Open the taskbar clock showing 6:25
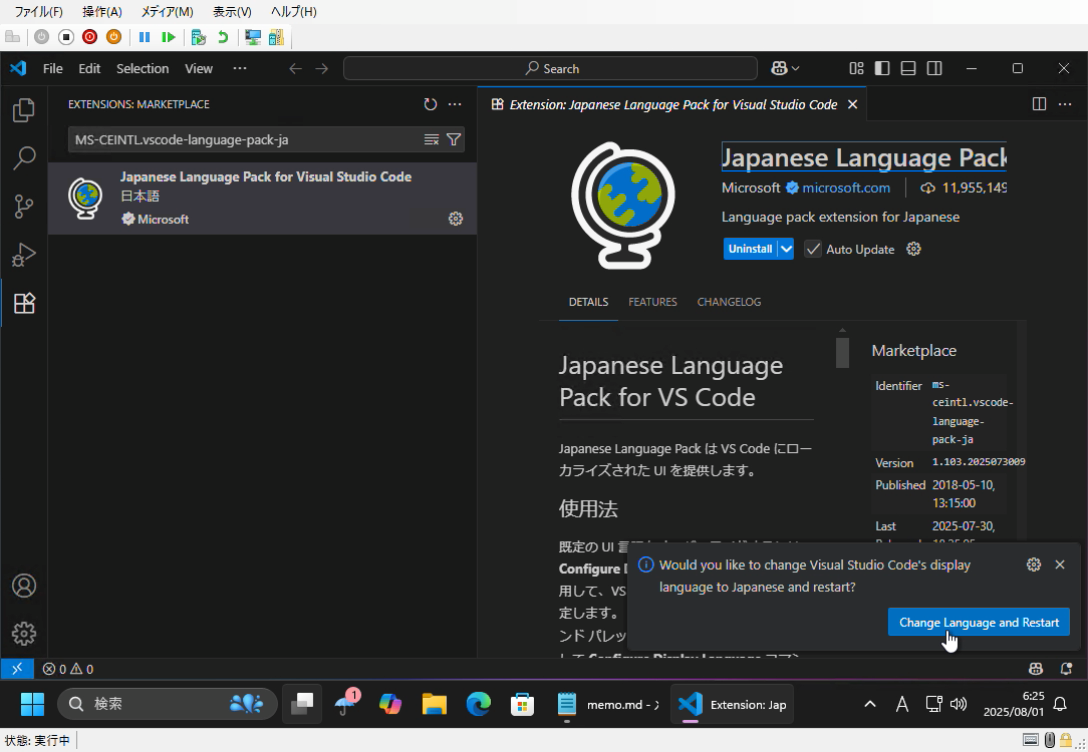 click(x=1013, y=704)
